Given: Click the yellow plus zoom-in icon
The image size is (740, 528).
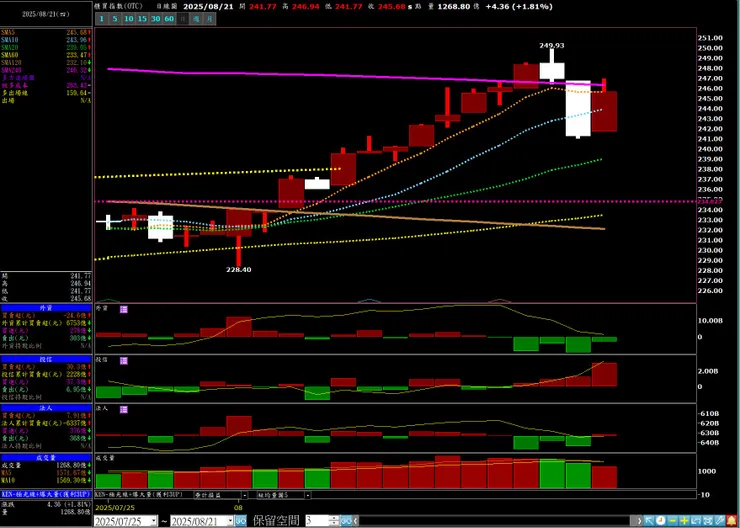Looking at the screenshot, I should pos(684,520).
